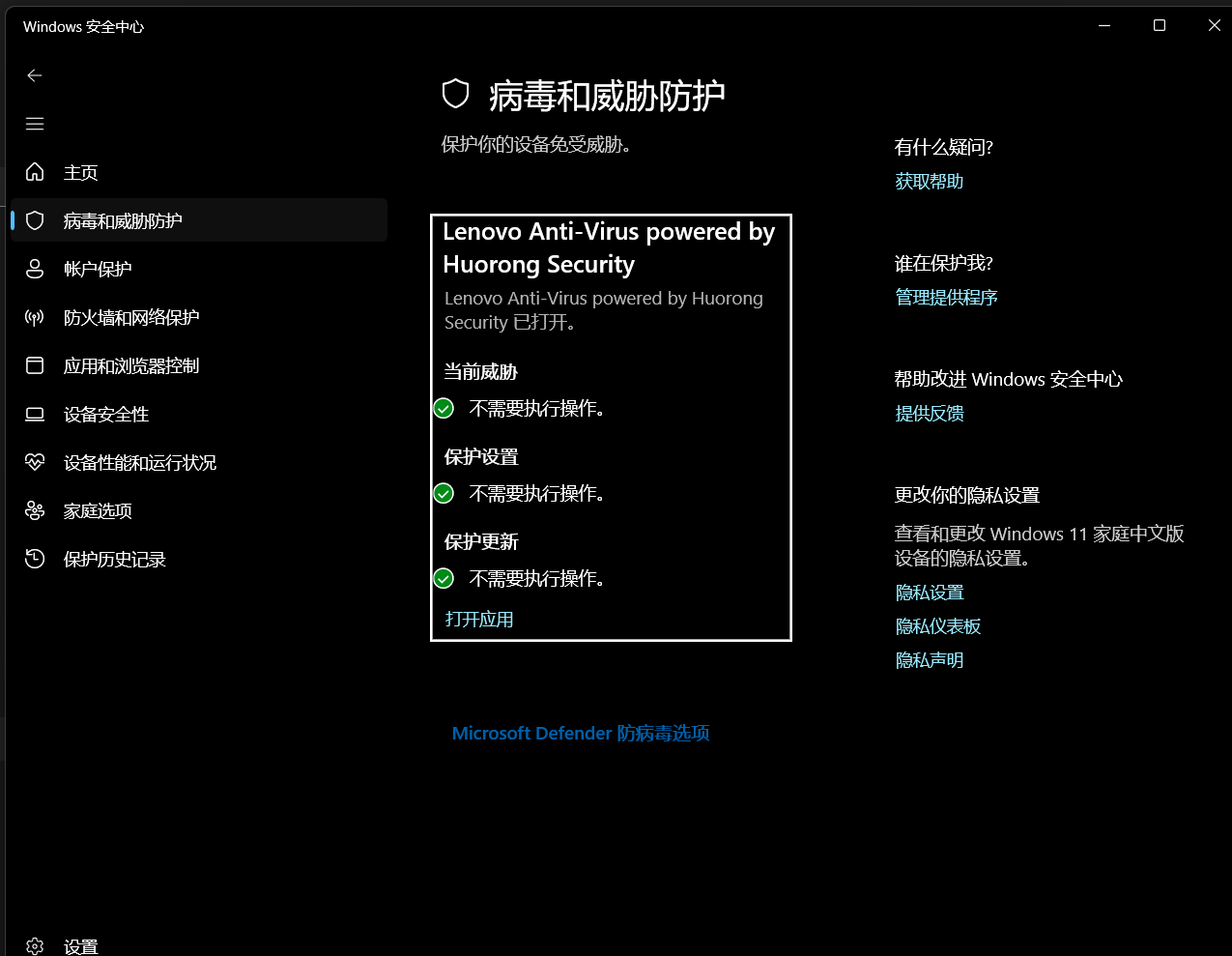1232x956 pixels.
Task: Click the Windows 安全中心 window title
Action: (x=83, y=26)
